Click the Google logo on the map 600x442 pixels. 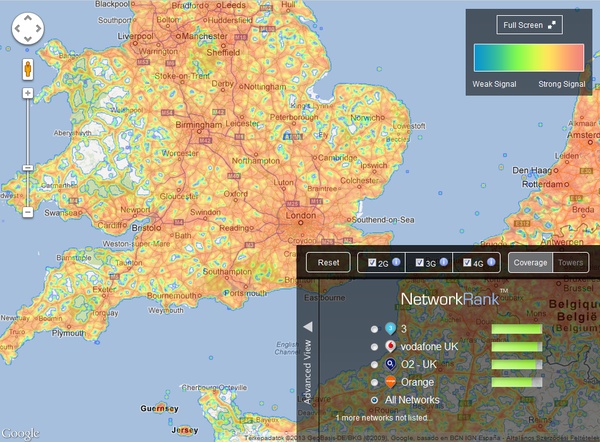pos(20,434)
